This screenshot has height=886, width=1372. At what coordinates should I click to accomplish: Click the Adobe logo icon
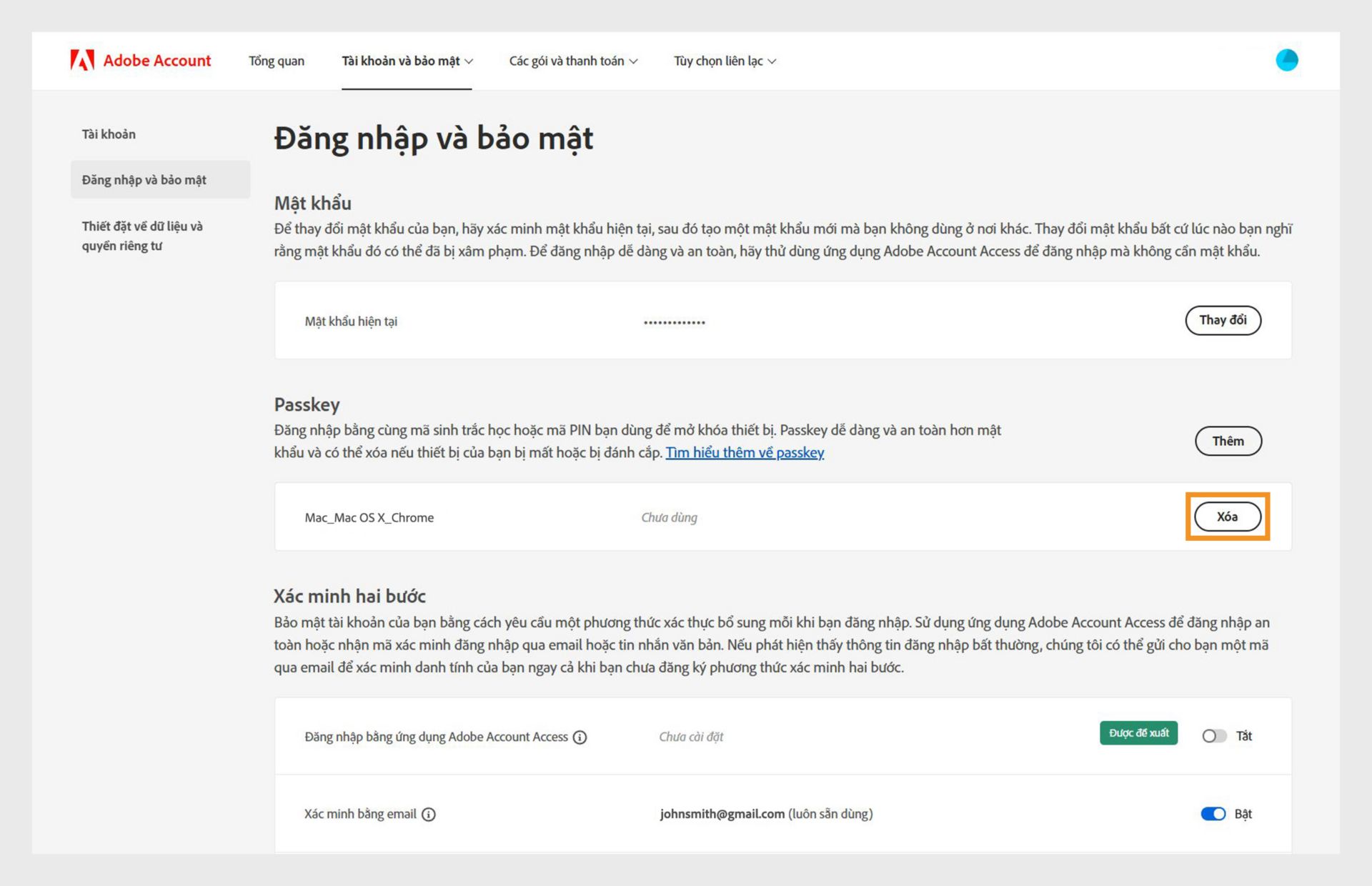coord(82,61)
